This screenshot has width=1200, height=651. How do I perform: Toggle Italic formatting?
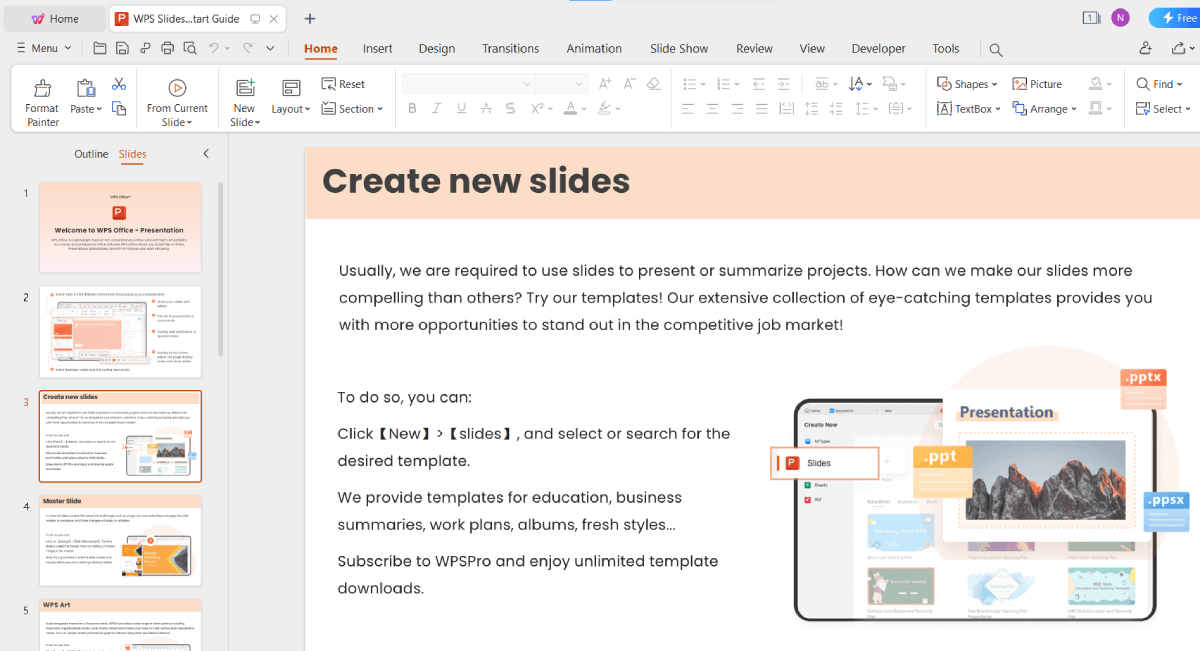[436, 109]
